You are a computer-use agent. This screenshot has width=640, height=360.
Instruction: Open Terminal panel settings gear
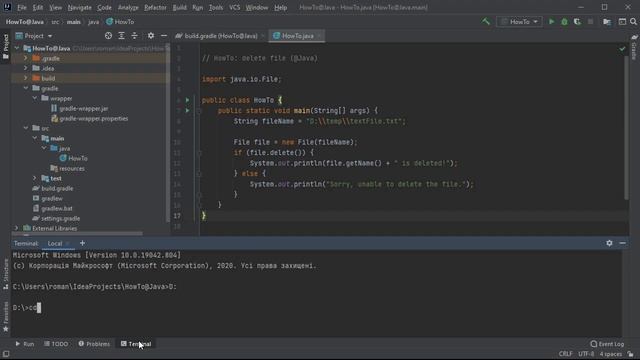tap(609, 243)
